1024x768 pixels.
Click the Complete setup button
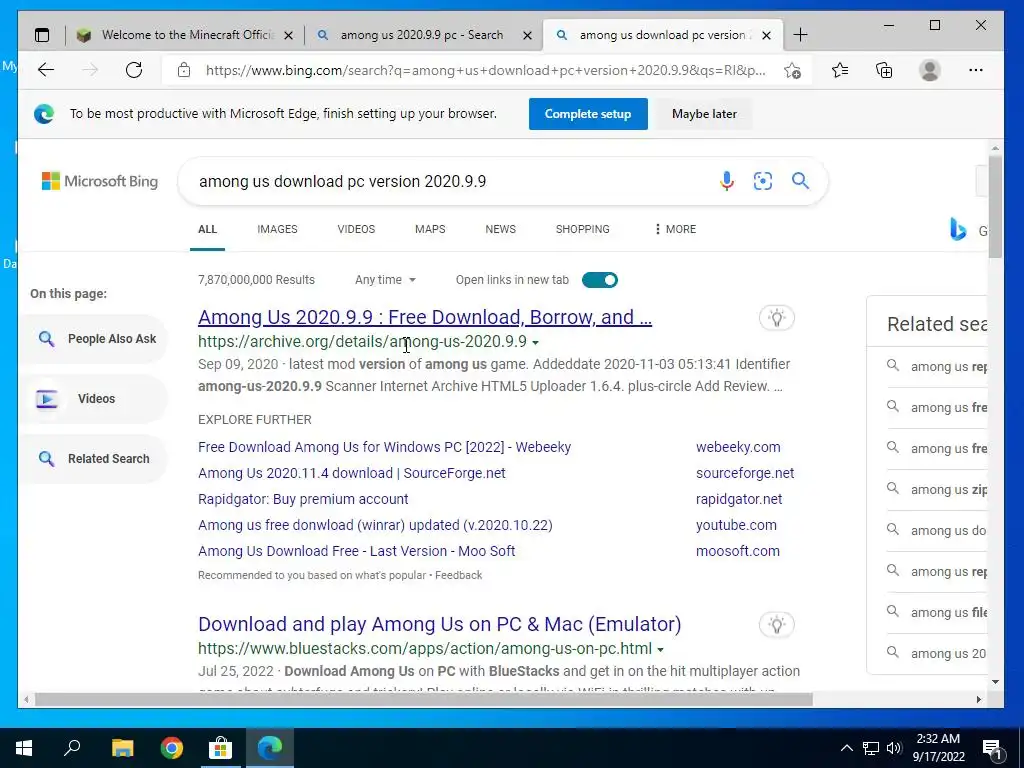point(588,114)
